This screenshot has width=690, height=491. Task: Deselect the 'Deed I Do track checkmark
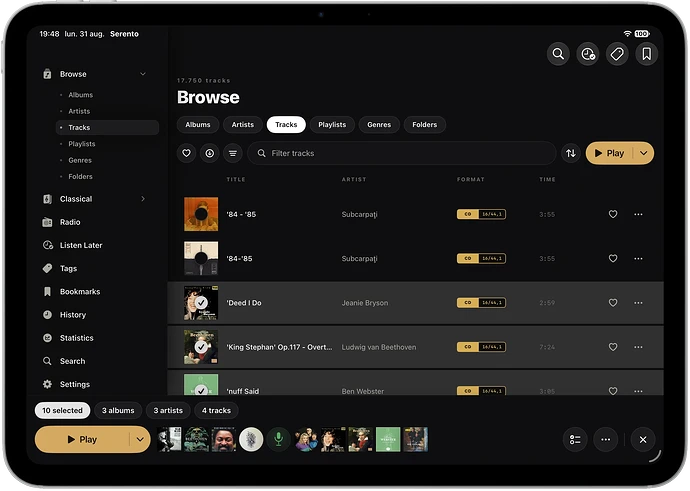(x=201, y=303)
